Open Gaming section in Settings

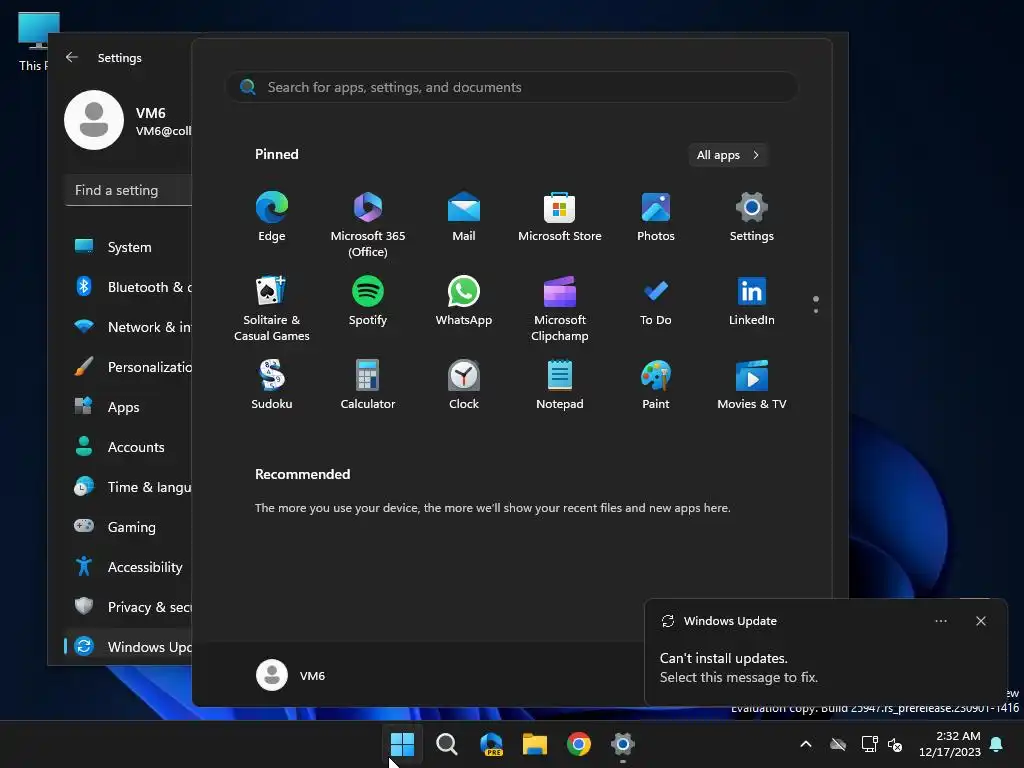pyautogui.click(x=128, y=526)
